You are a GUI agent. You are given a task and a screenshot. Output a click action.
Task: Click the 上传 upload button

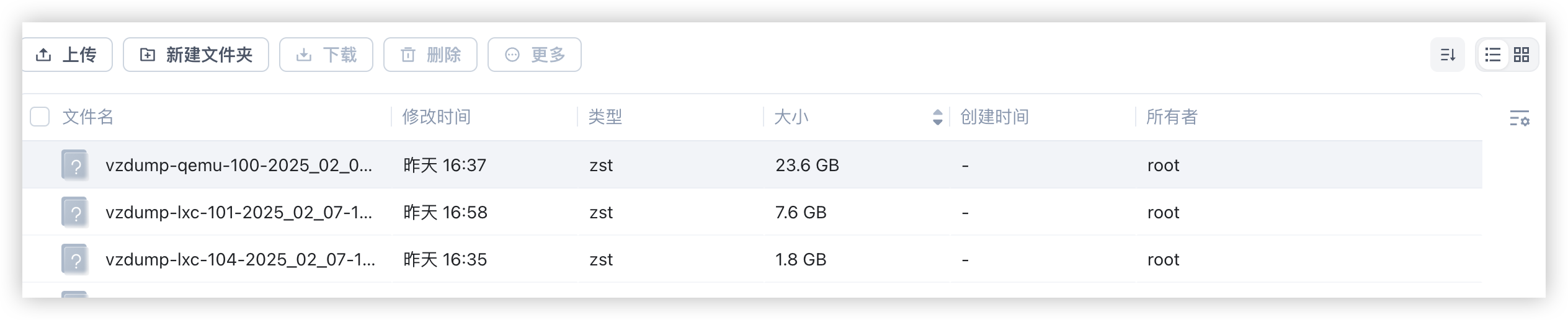pos(67,55)
